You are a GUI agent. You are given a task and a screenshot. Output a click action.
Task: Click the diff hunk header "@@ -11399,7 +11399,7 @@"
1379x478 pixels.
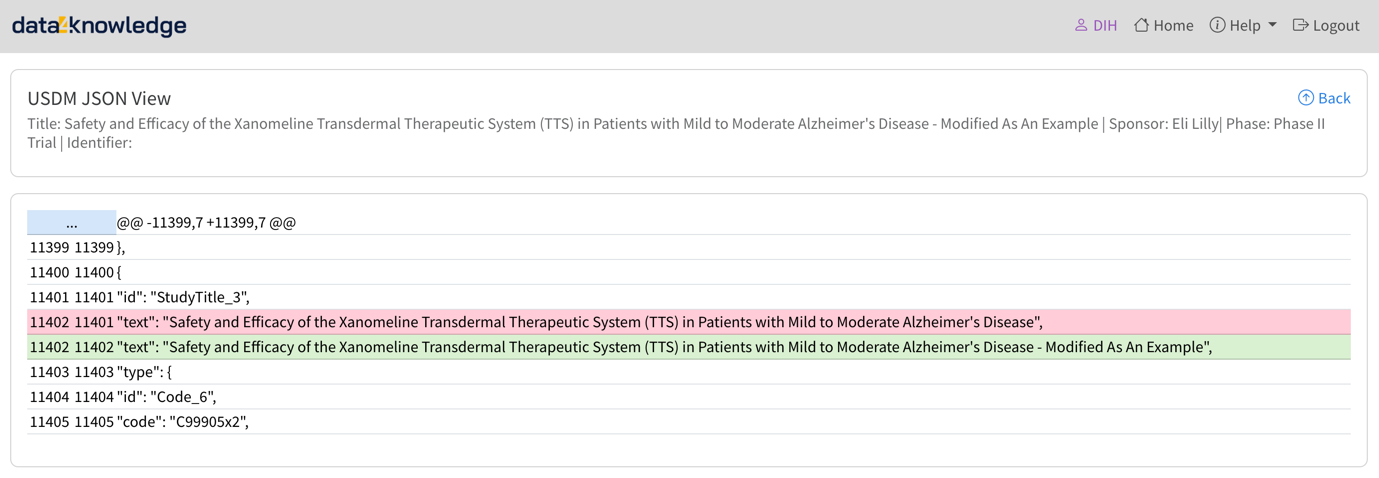click(207, 223)
